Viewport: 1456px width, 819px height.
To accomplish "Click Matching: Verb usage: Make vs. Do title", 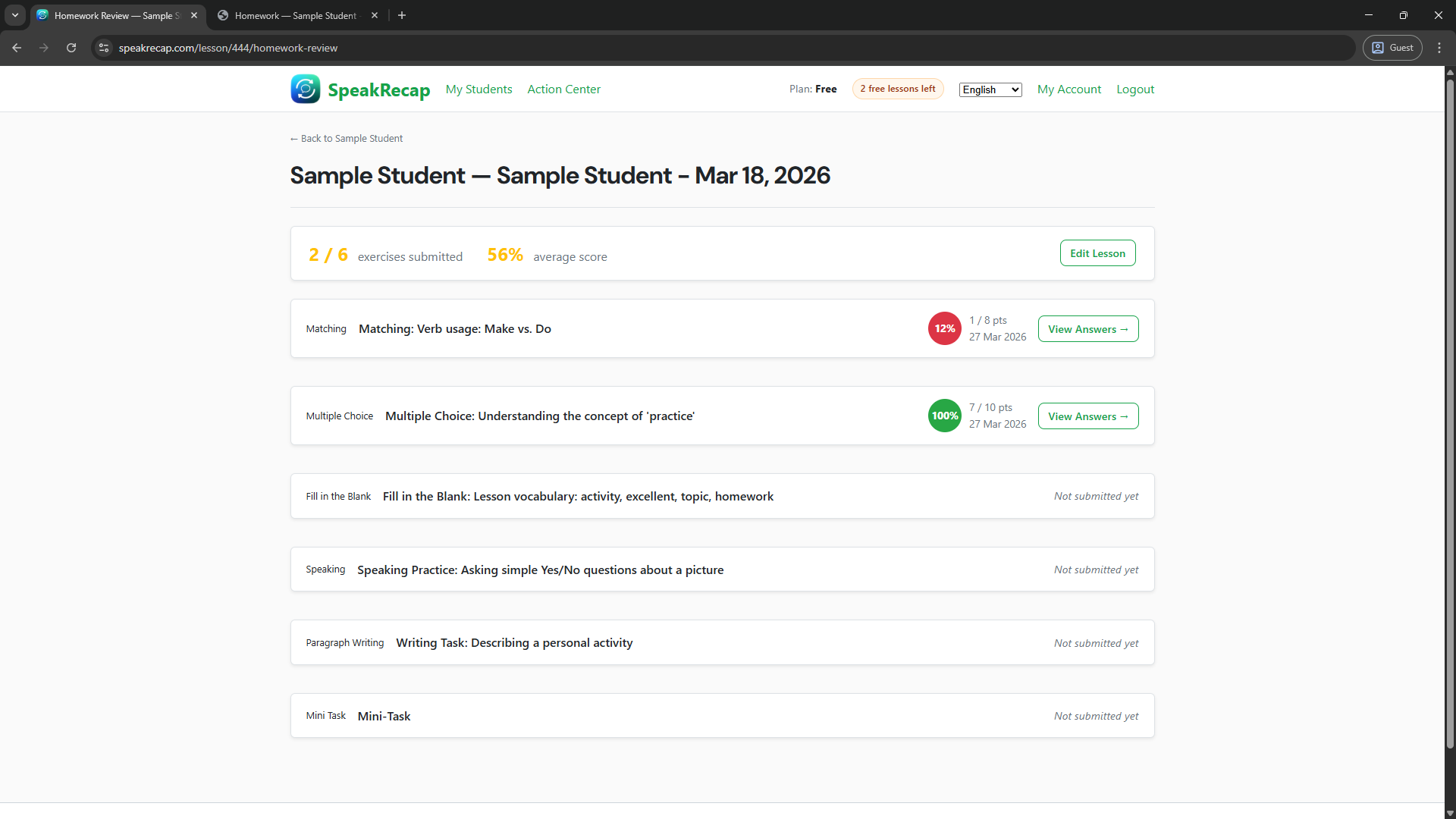I will 455,328.
